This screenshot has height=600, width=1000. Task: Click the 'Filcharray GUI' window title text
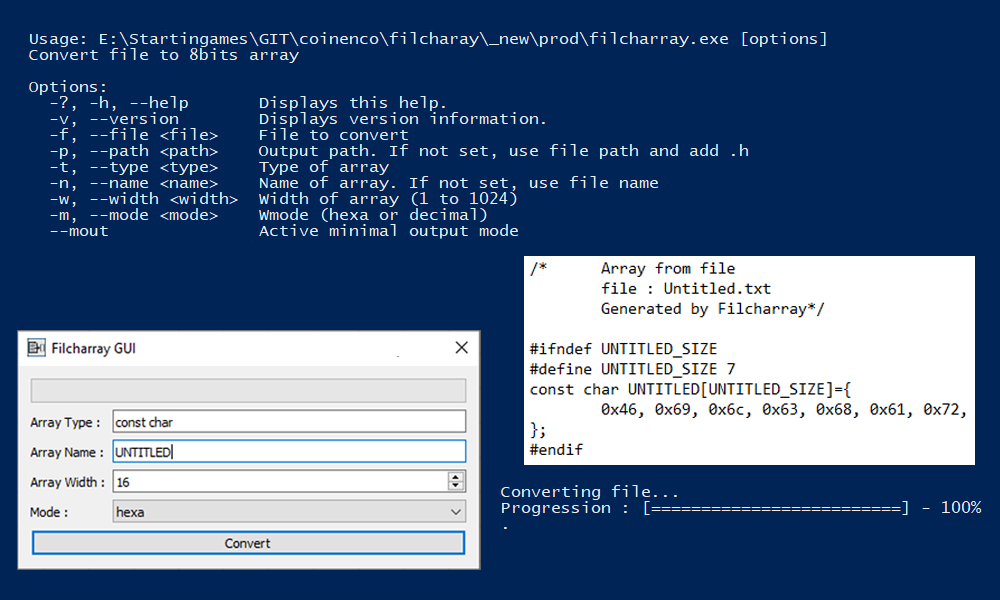pyautogui.click(x=94, y=348)
